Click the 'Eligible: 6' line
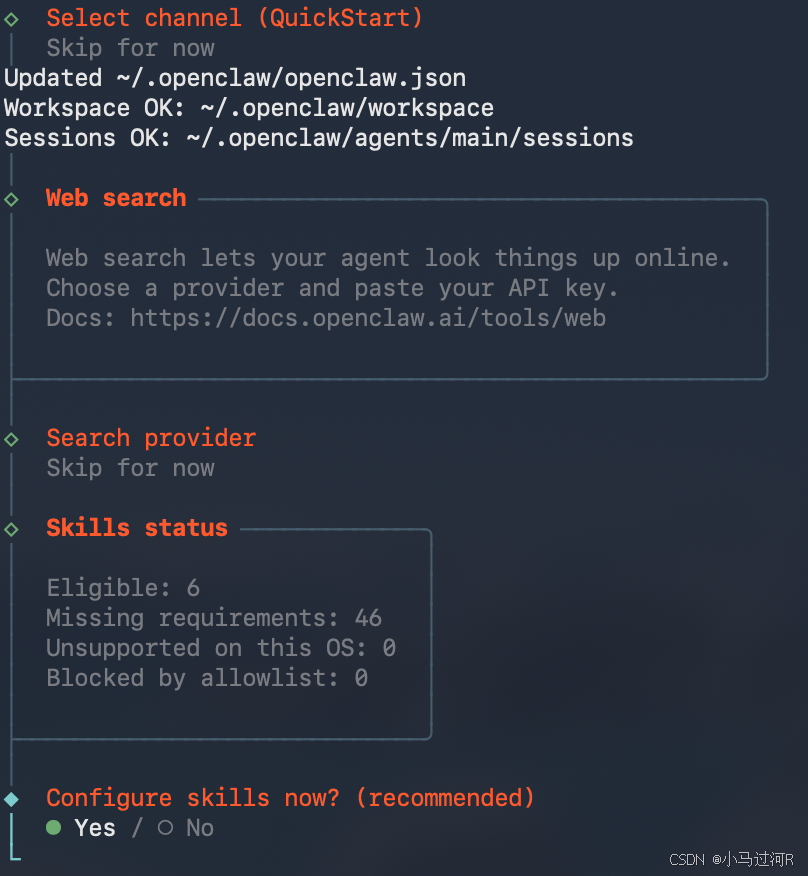 [x=123, y=588]
